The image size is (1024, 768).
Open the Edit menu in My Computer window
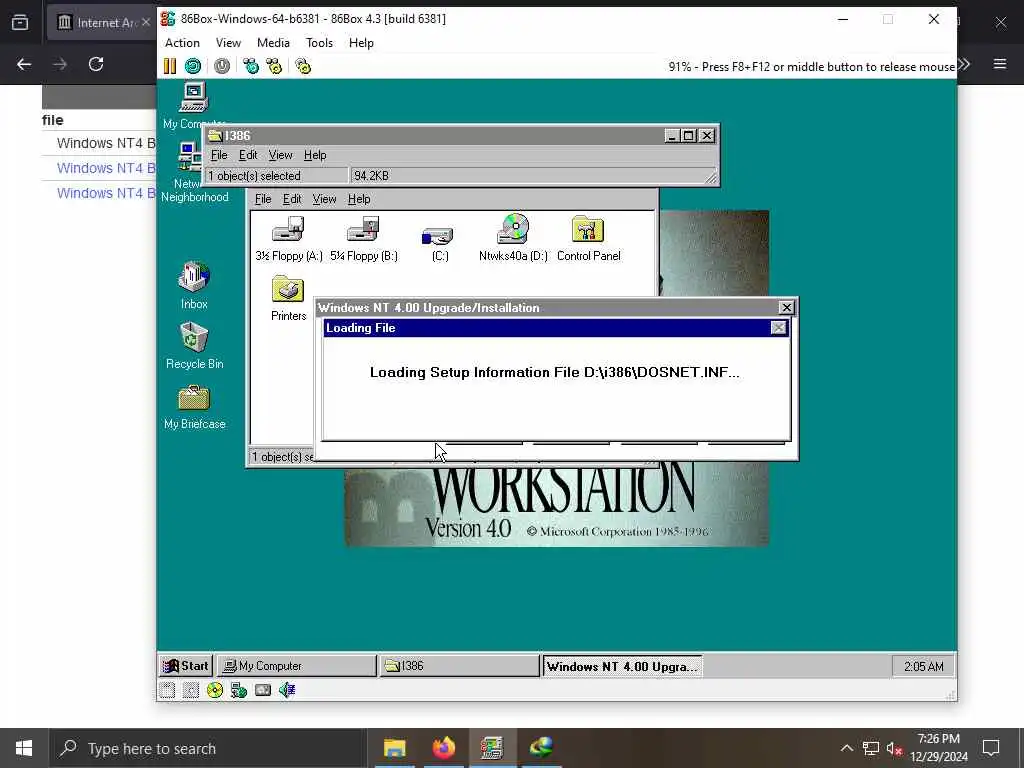pos(291,199)
